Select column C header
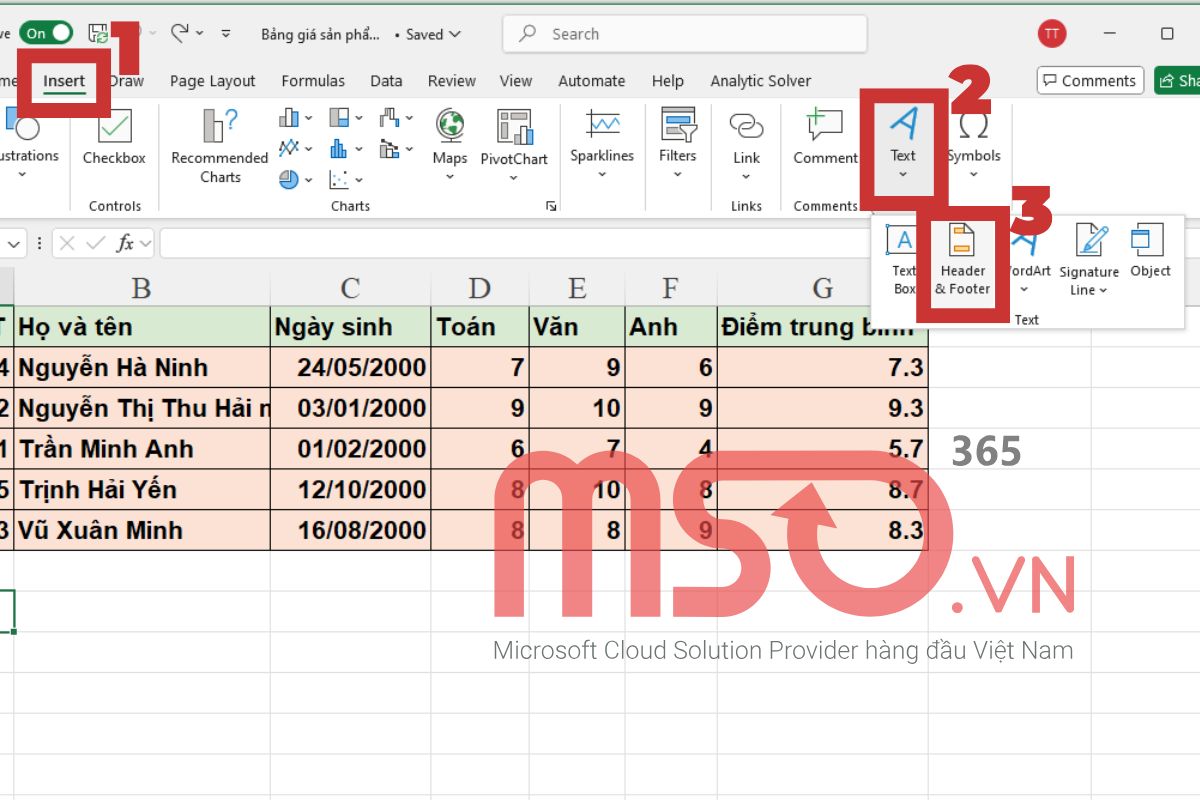Viewport: 1200px width, 800px height. point(350,288)
